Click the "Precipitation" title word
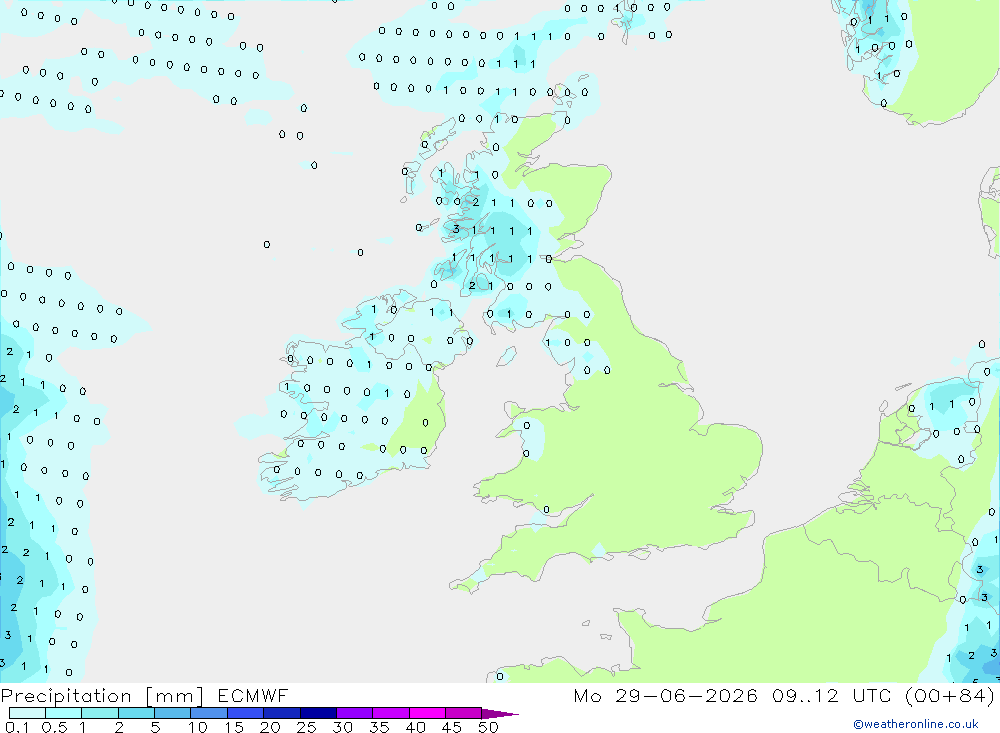Image resolution: width=1000 pixels, height=733 pixels. point(66,696)
